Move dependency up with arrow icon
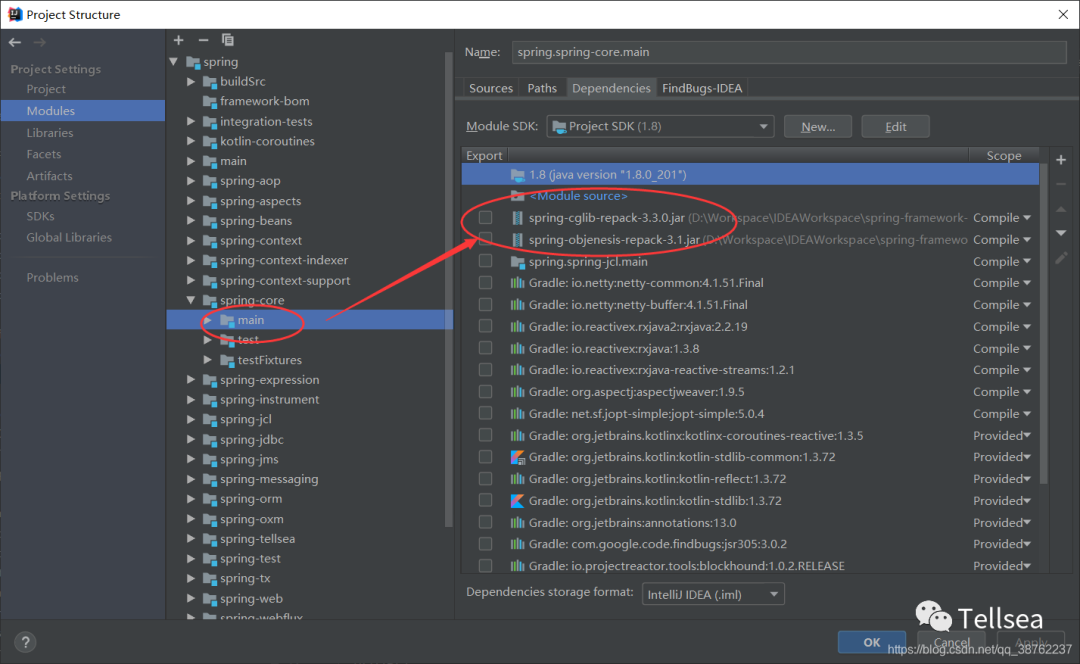The height and width of the screenshot is (664, 1080). click(x=1061, y=209)
